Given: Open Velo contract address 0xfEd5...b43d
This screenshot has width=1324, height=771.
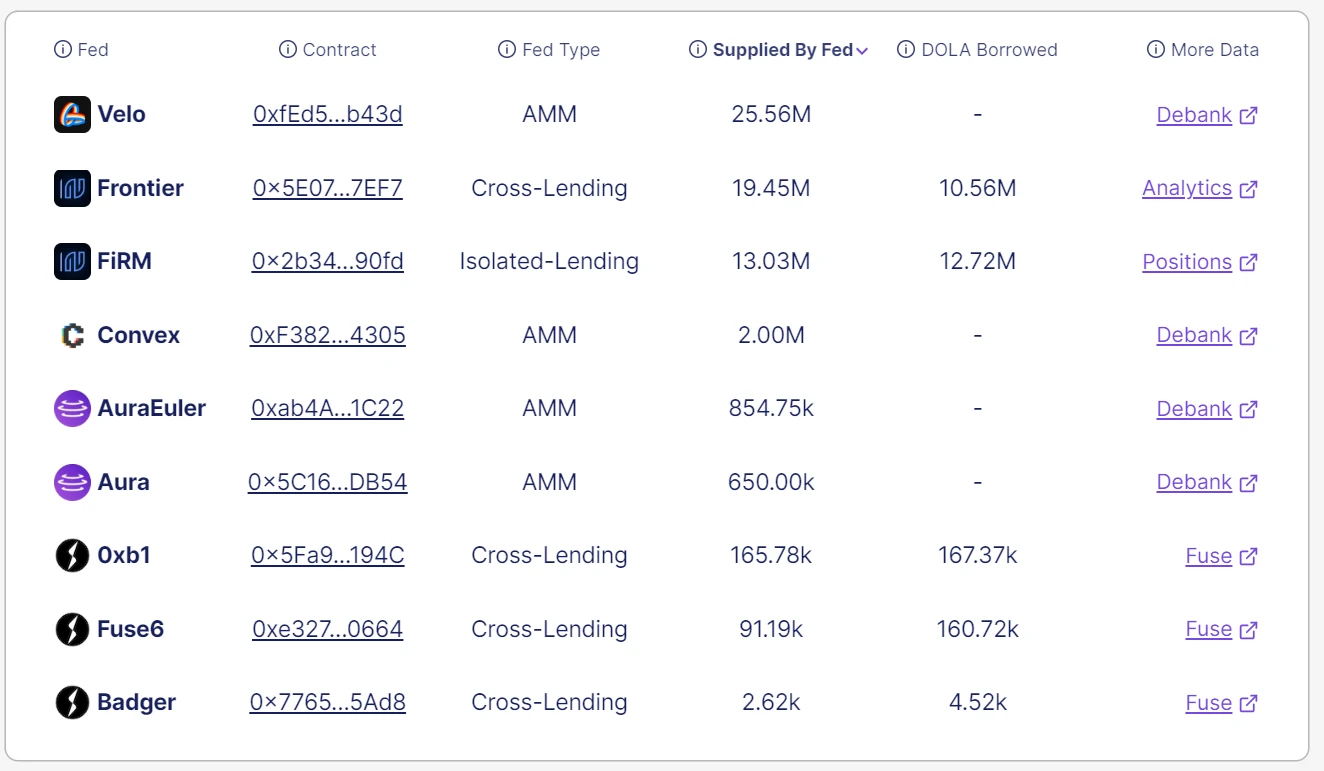Looking at the screenshot, I should tap(328, 115).
